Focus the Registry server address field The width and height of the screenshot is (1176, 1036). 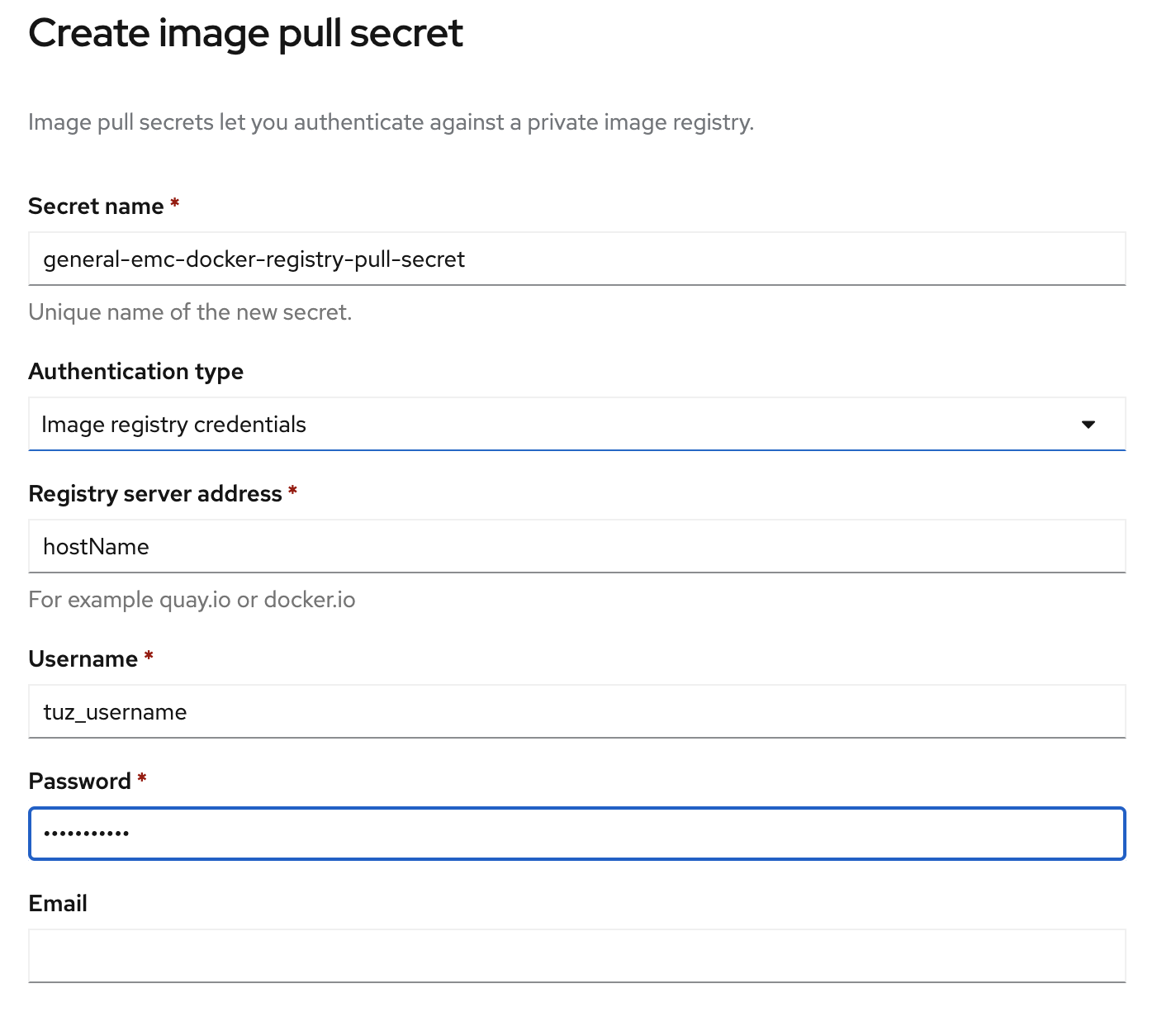pos(576,547)
